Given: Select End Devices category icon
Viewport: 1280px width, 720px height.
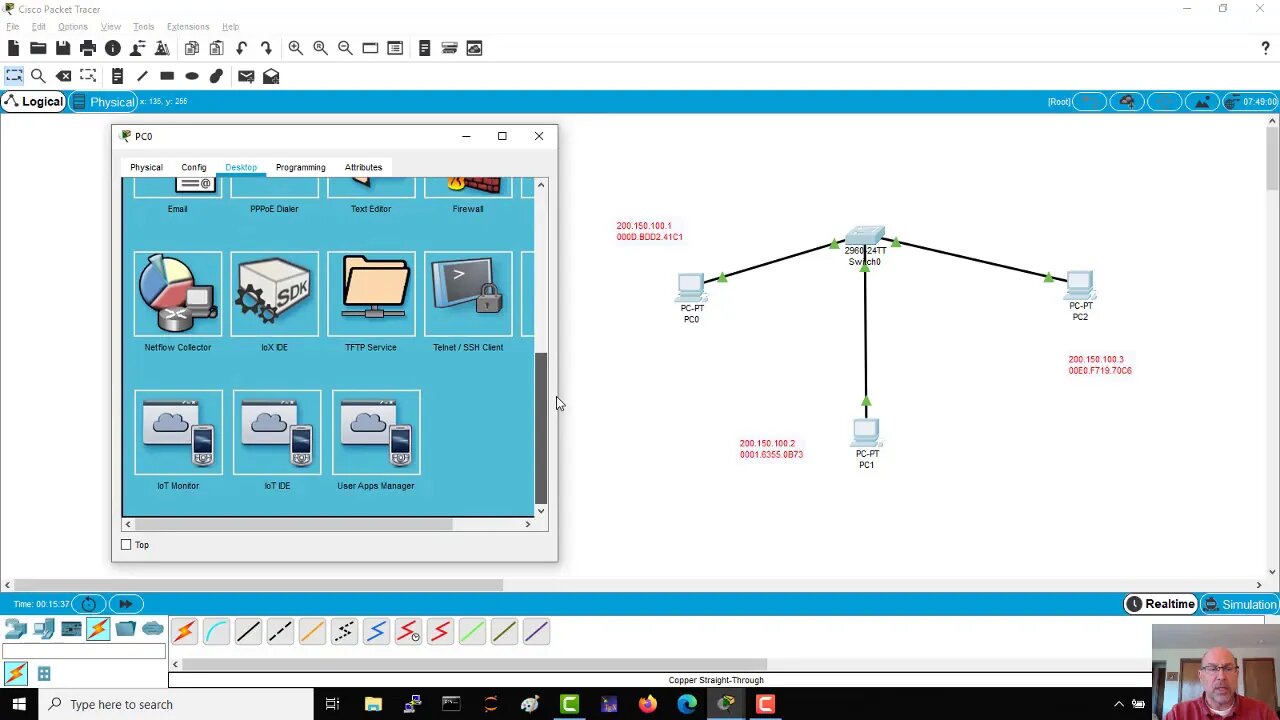Looking at the screenshot, I should (44, 629).
